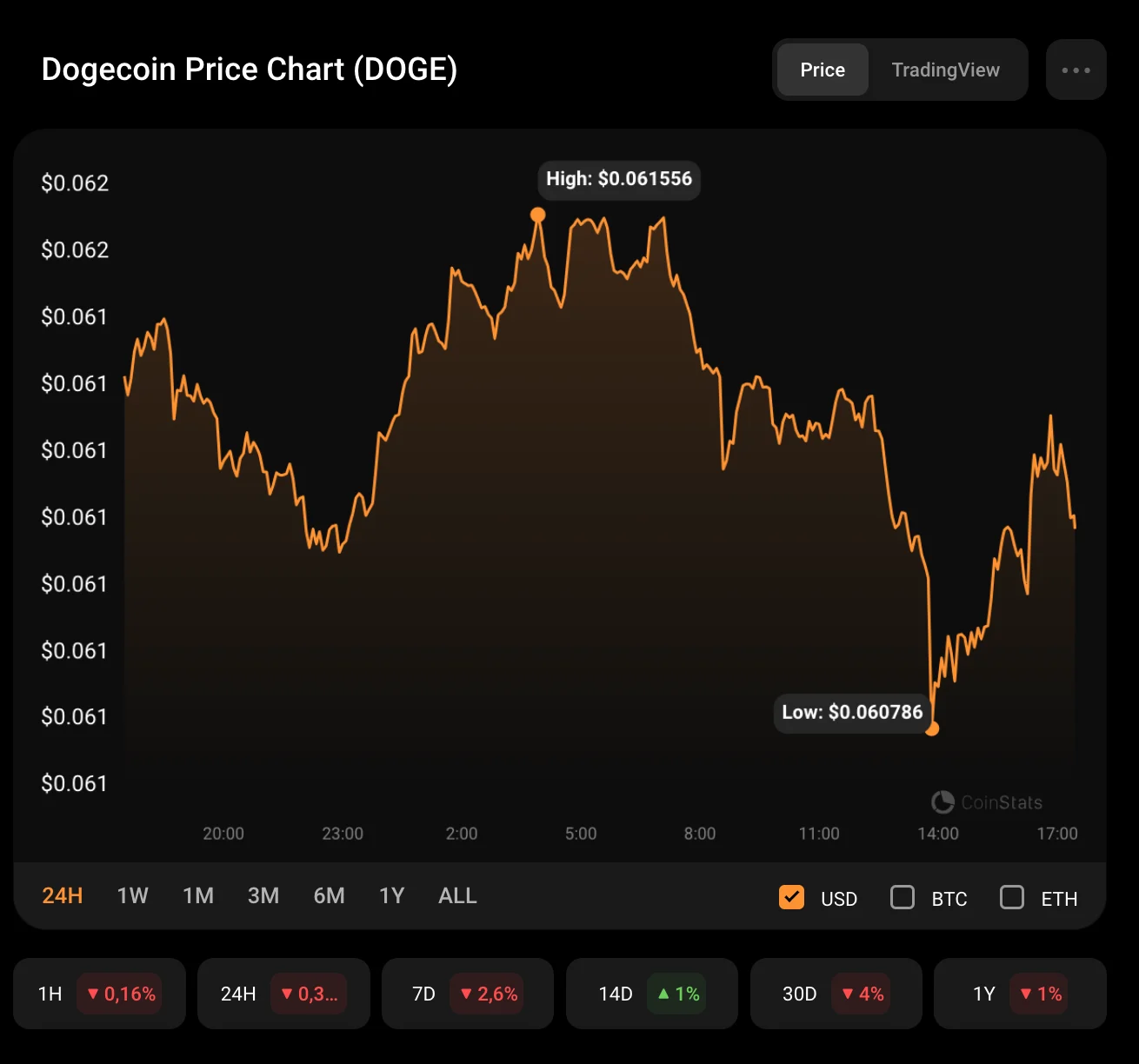
Task: Click the orange Low price marker dot
Action: click(x=932, y=728)
